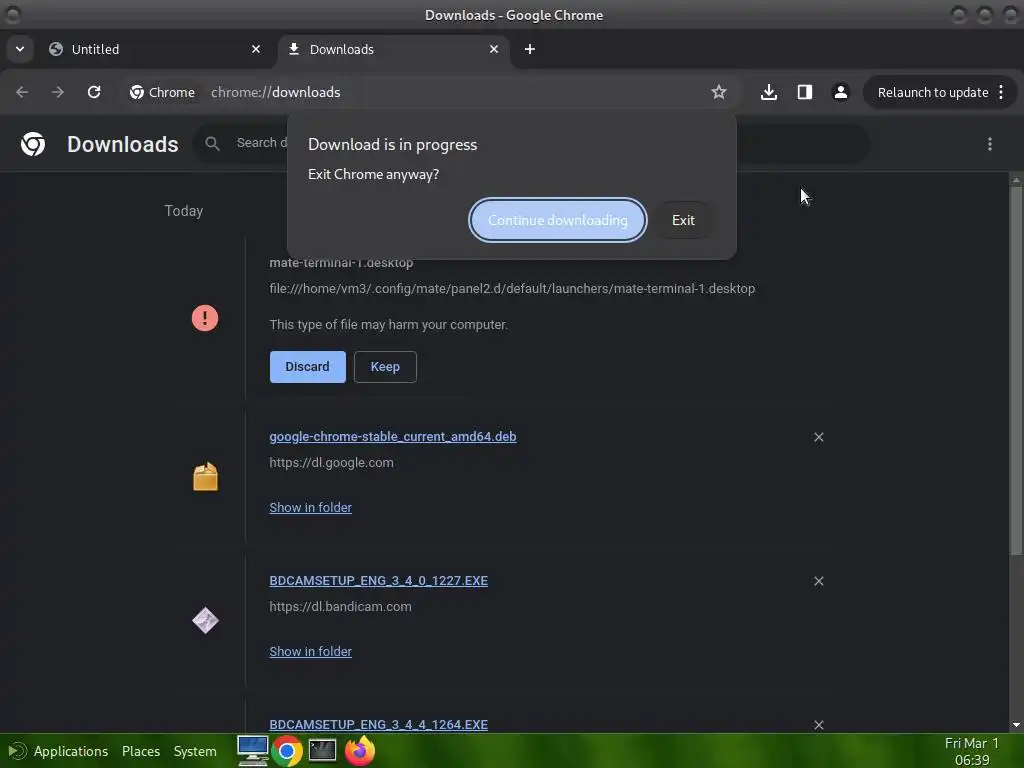Show google-chrome-stable deb file in folder
Screen dimensions: 1024x768
(310, 507)
